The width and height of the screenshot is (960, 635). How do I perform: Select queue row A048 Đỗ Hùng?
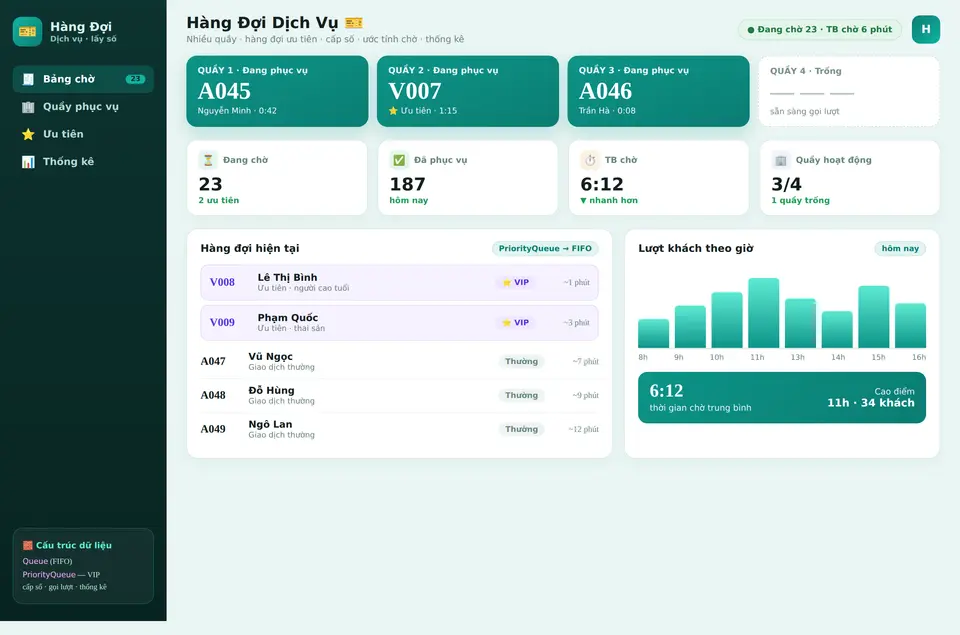[399, 395]
